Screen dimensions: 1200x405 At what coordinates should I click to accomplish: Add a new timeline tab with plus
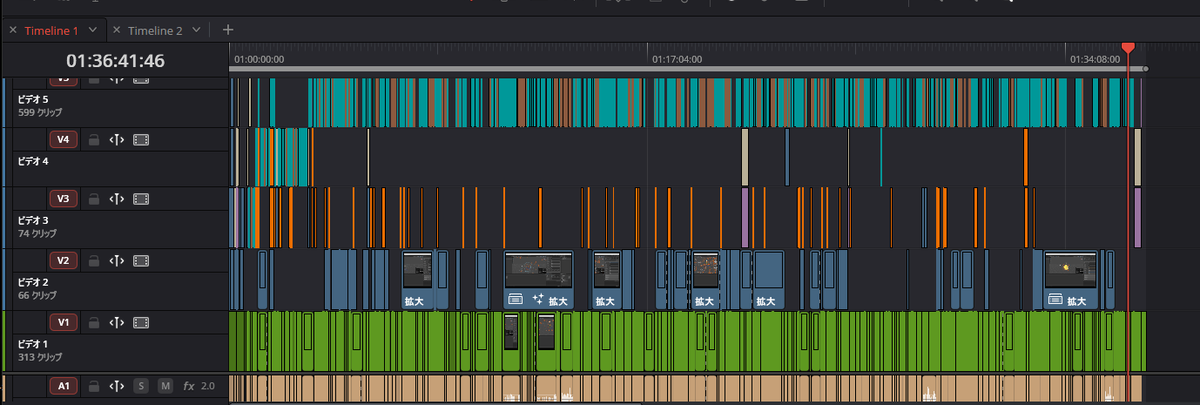coord(228,30)
